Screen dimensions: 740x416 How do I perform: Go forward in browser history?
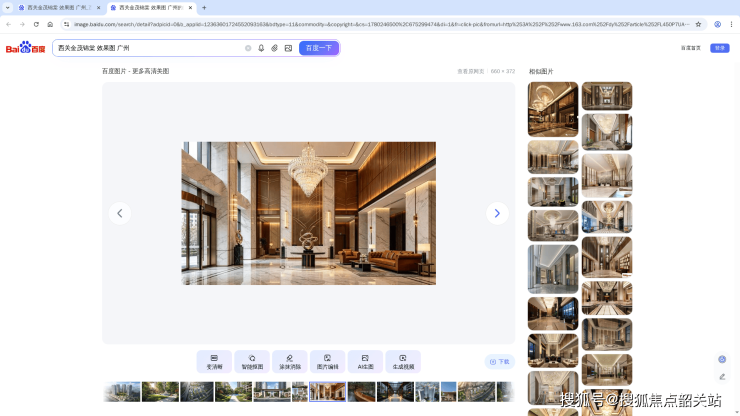click(x=22, y=24)
